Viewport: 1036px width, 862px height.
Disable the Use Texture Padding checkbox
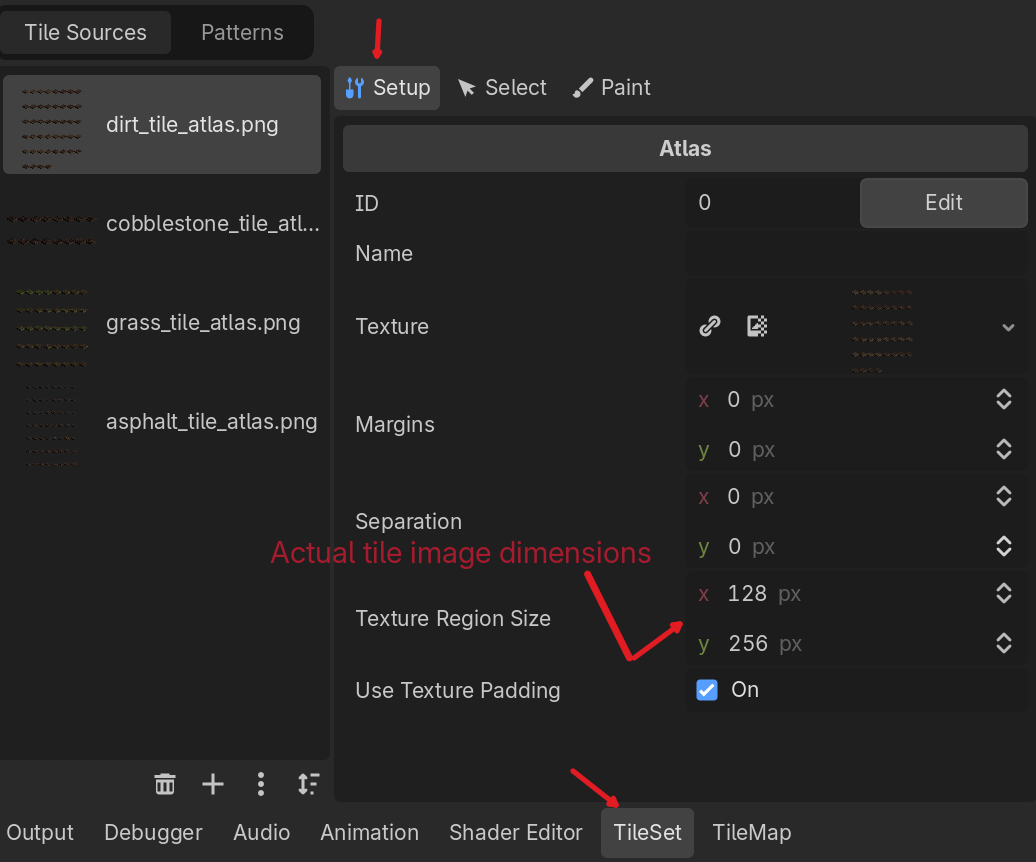pos(707,690)
